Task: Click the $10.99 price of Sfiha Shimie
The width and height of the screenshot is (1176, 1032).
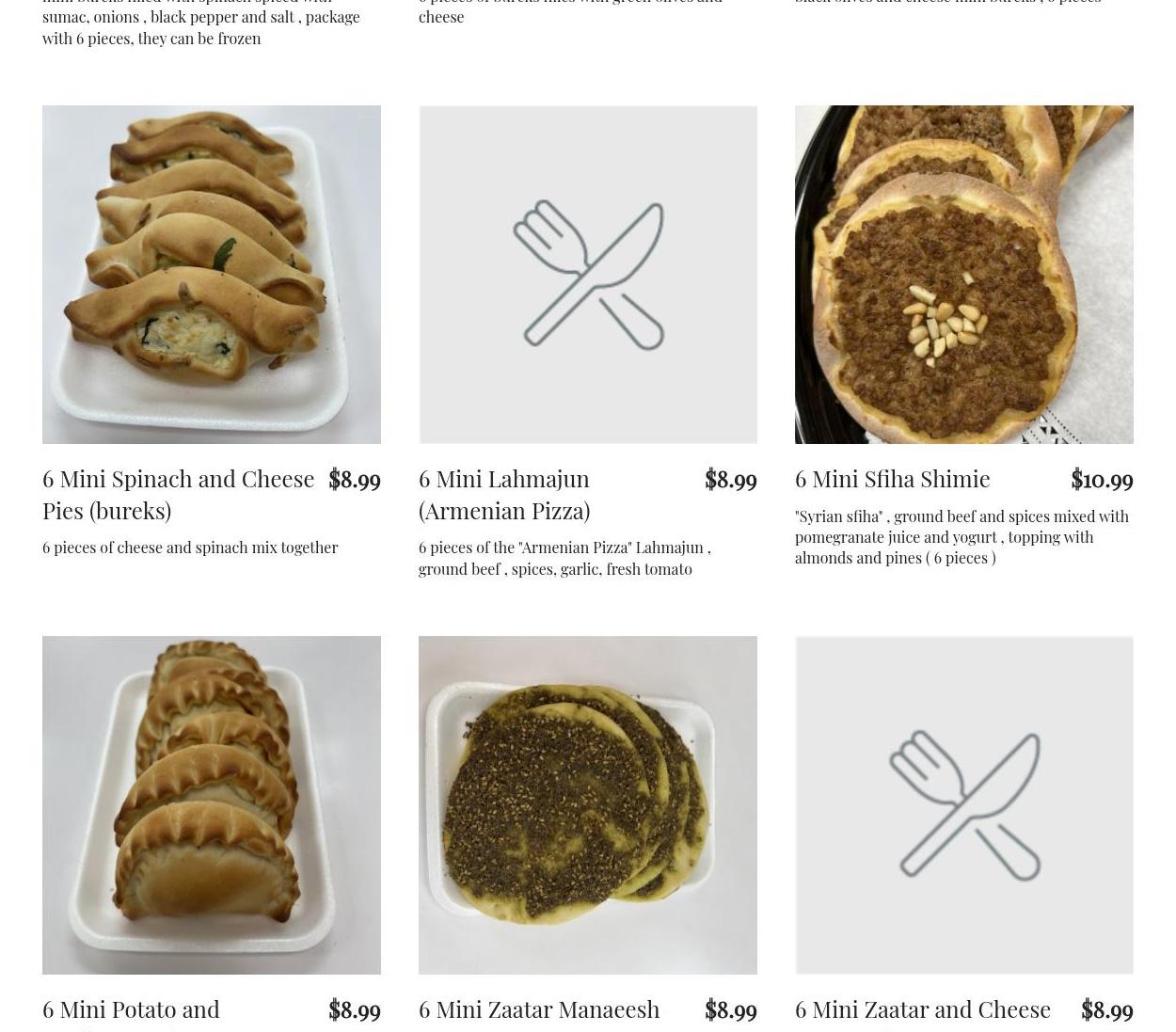Action: click(1102, 479)
